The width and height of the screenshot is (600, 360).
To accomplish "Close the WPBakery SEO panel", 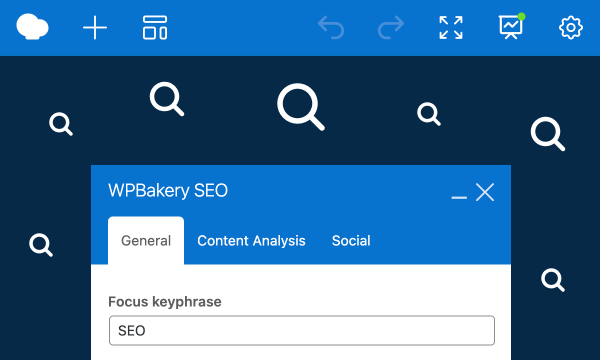I will pyautogui.click(x=485, y=192).
